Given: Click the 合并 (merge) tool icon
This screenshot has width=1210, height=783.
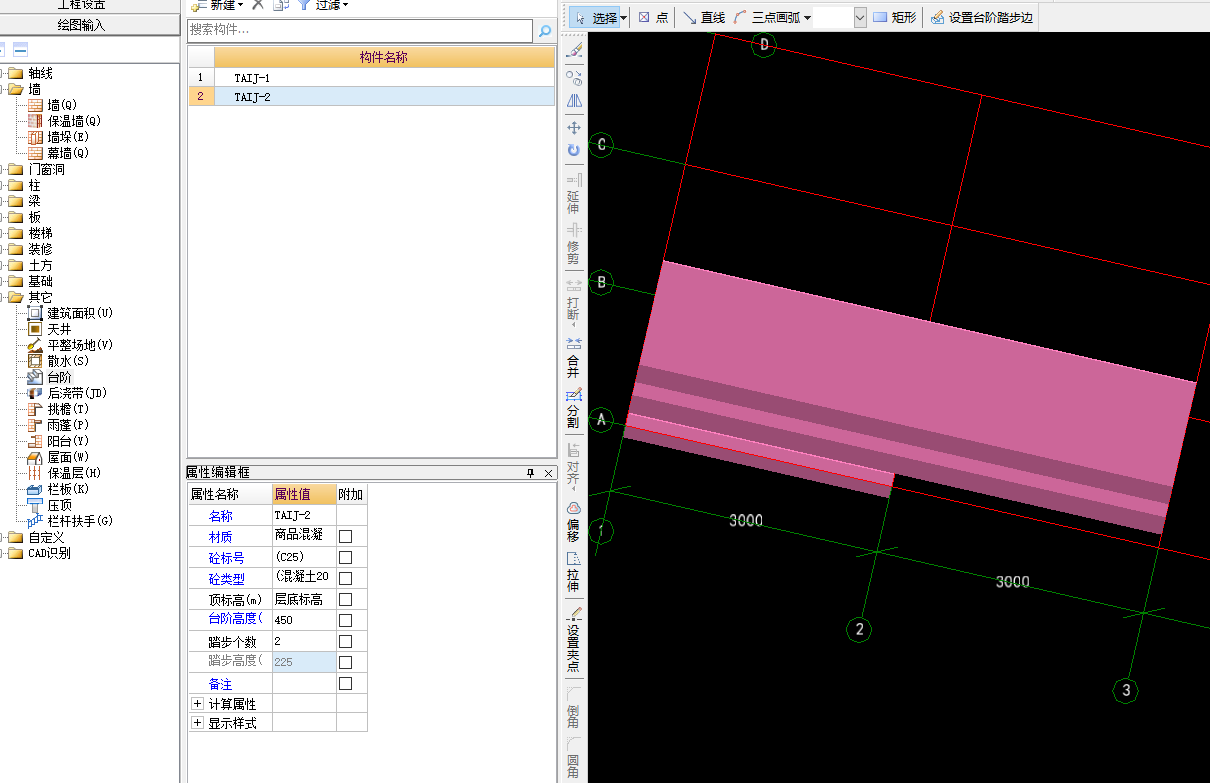Looking at the screenshot, I should 573,357.
